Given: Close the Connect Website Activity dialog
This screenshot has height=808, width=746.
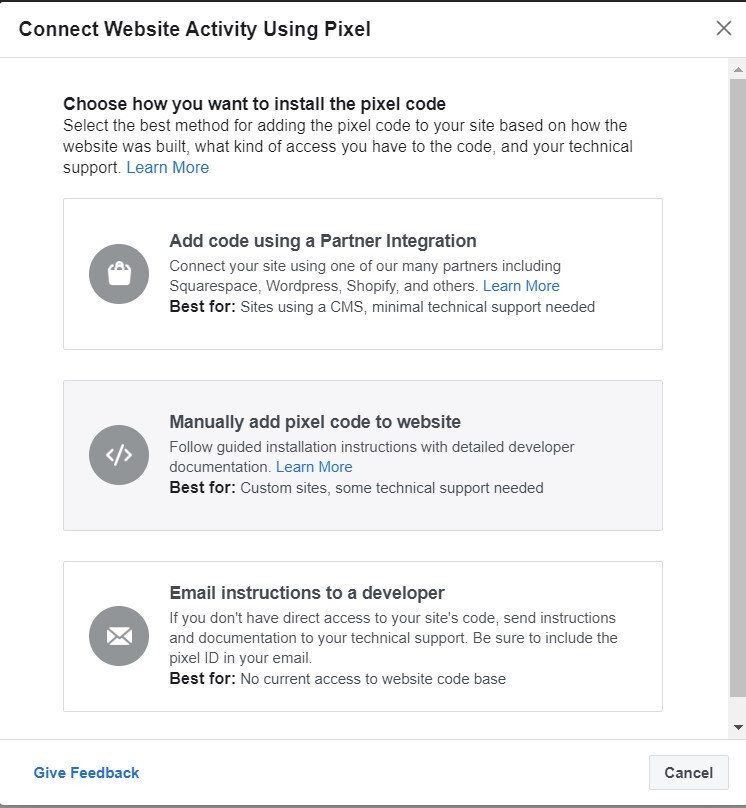Looking at the screenshot, I should 724,28.
